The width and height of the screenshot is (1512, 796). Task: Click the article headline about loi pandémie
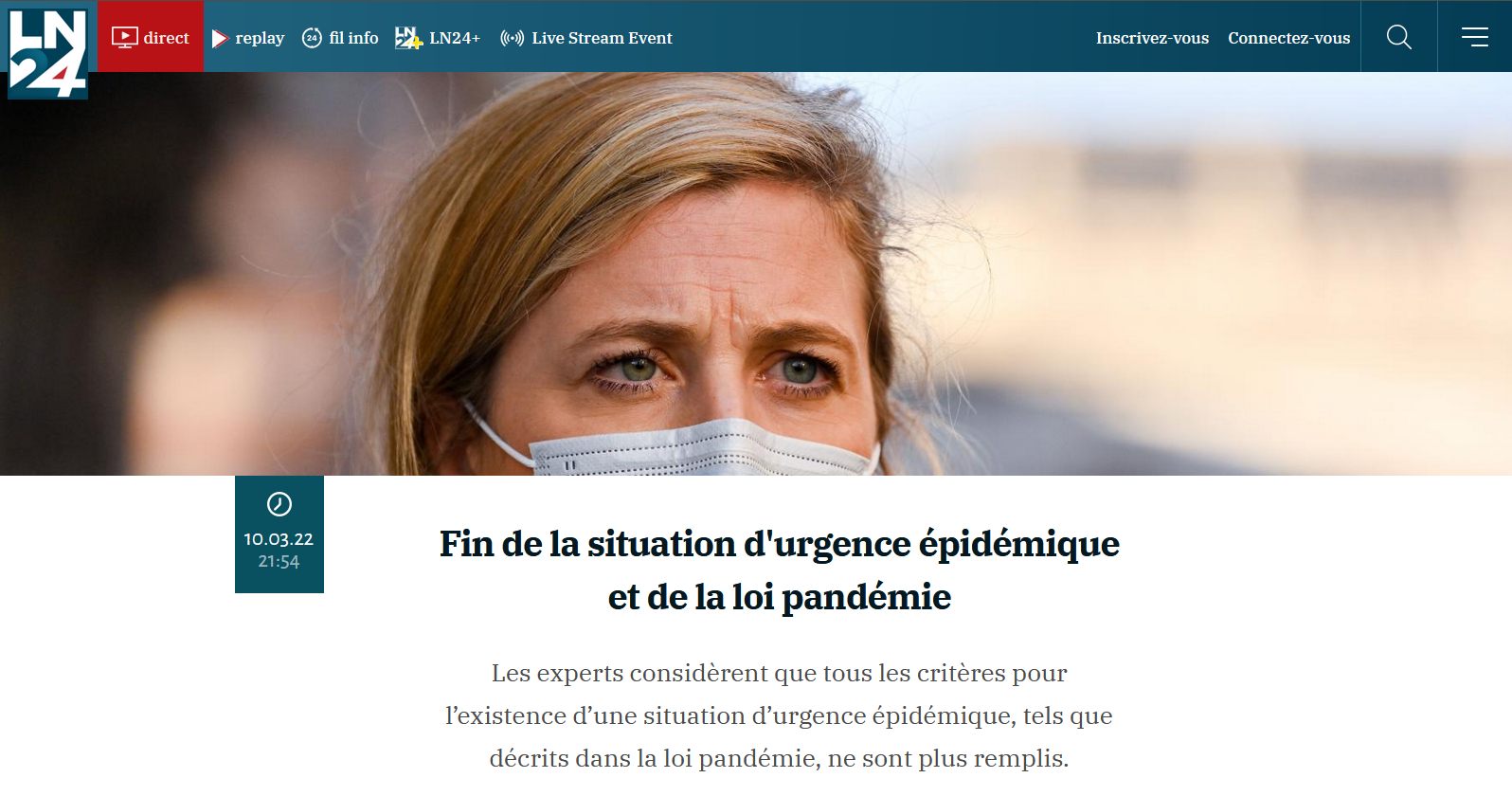pyautogui.click(x=780, y=570)
